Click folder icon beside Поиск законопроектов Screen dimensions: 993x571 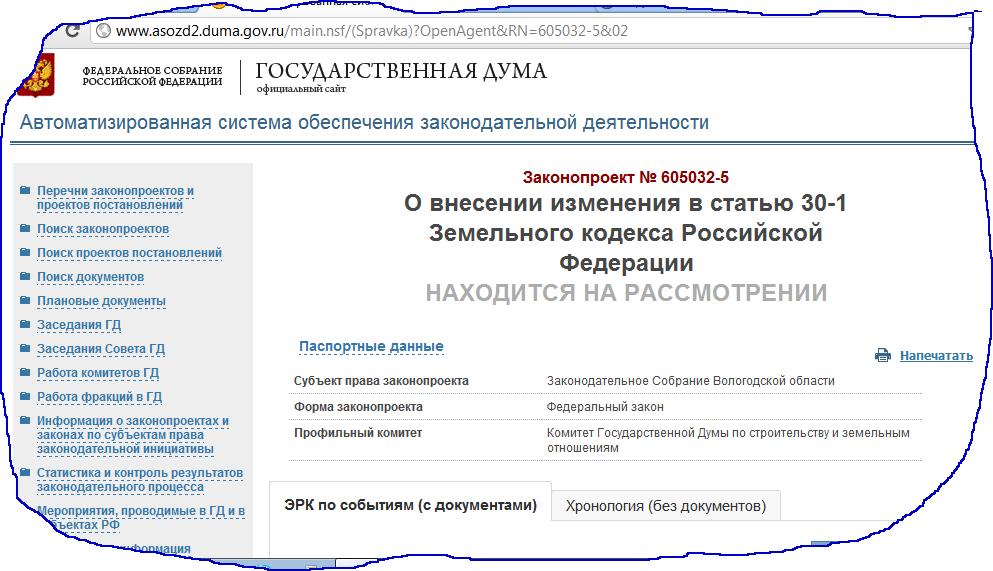(x=24, y=229)
